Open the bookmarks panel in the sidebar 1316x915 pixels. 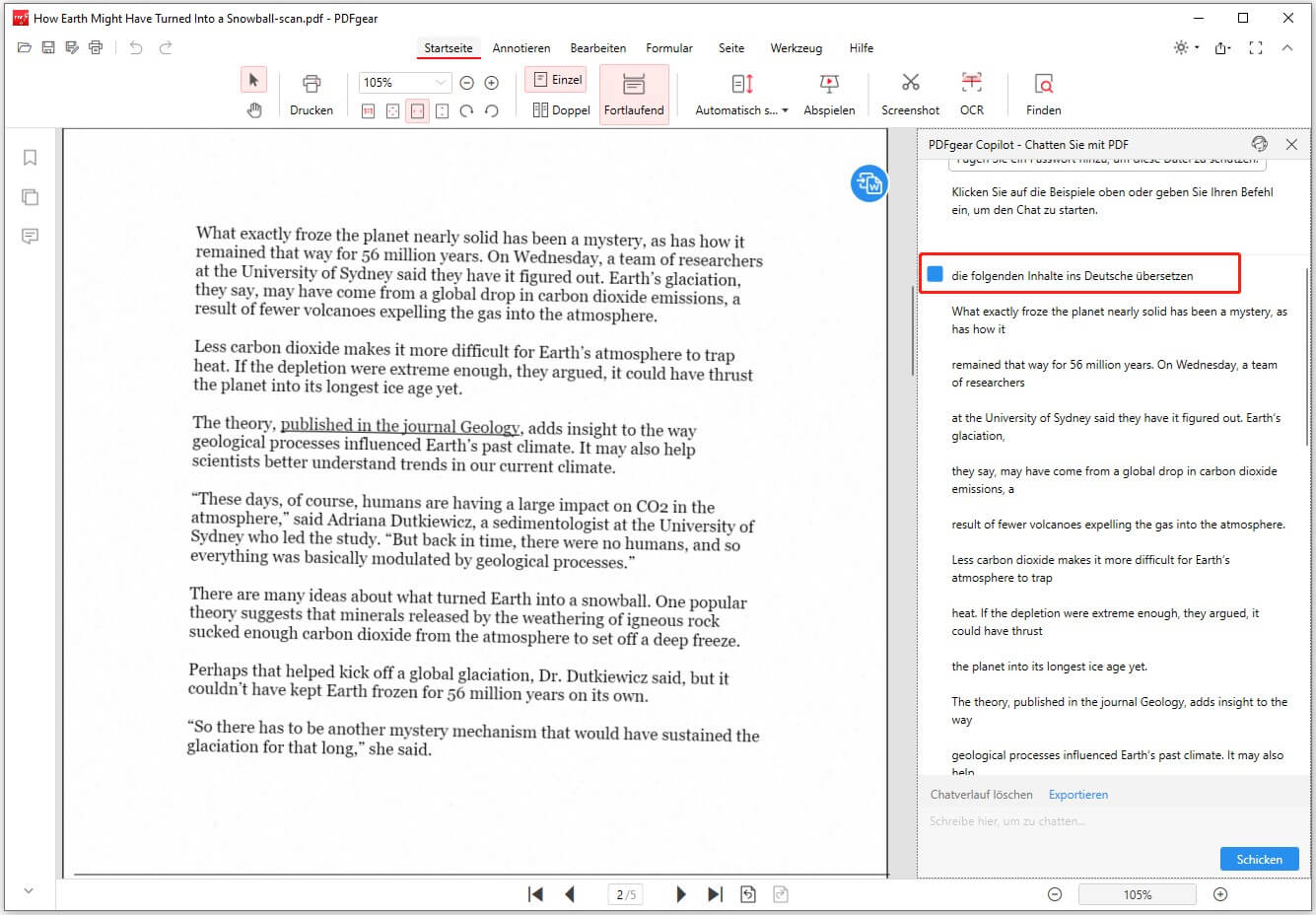30,156
